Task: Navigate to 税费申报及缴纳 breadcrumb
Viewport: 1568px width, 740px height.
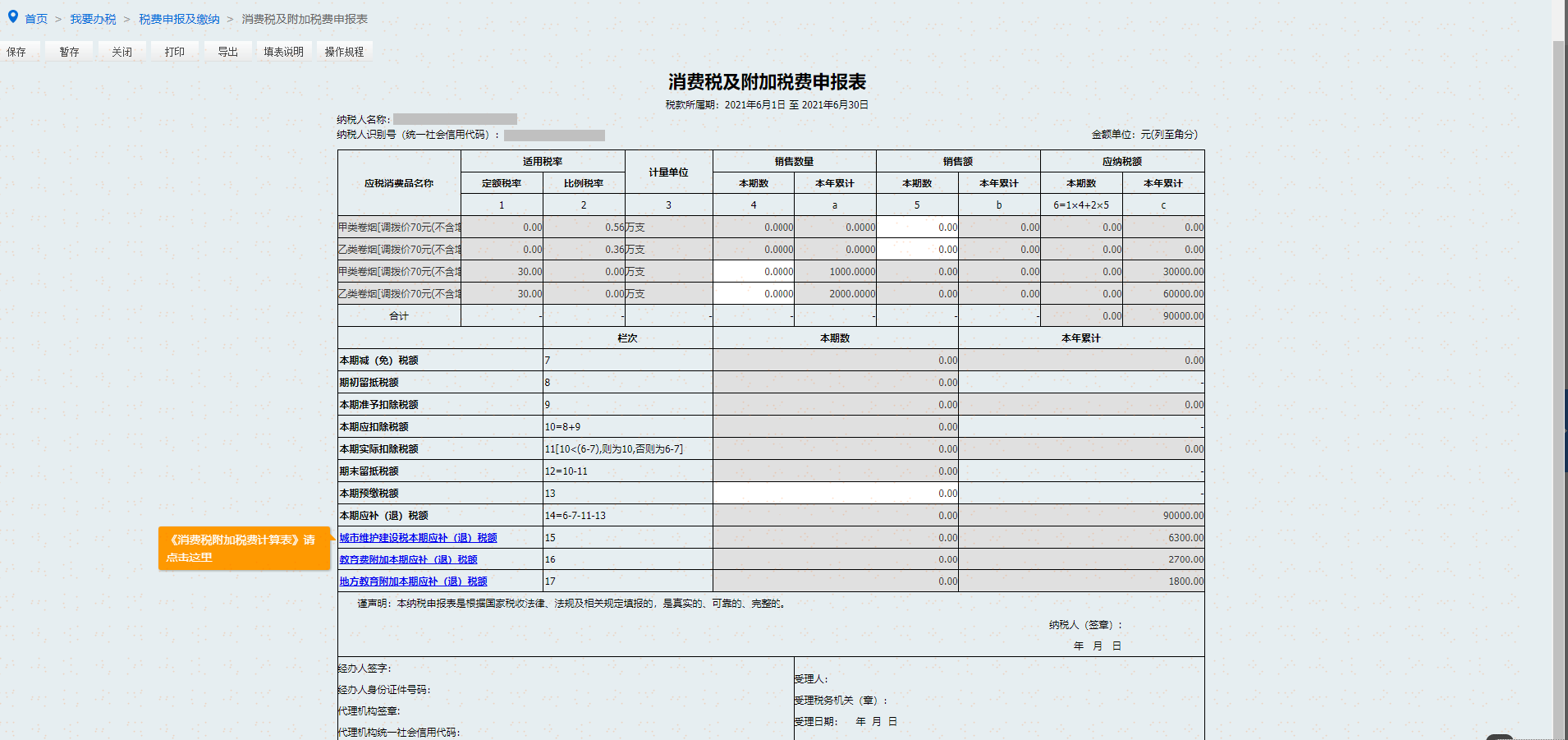Action: [179, 19]
